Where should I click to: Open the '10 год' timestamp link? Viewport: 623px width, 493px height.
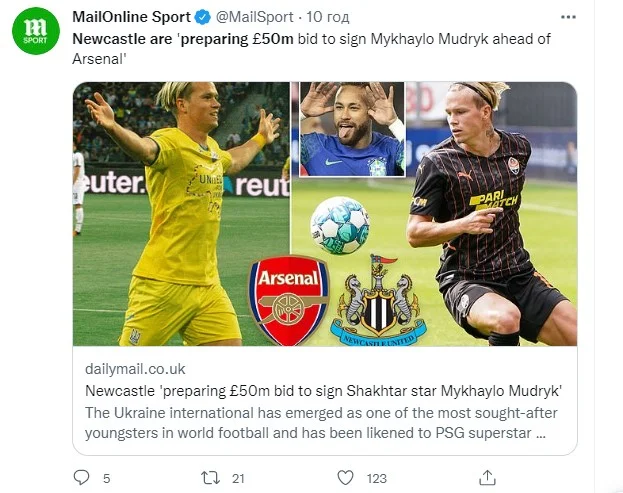pyautogui.click(x=328, y=17)
